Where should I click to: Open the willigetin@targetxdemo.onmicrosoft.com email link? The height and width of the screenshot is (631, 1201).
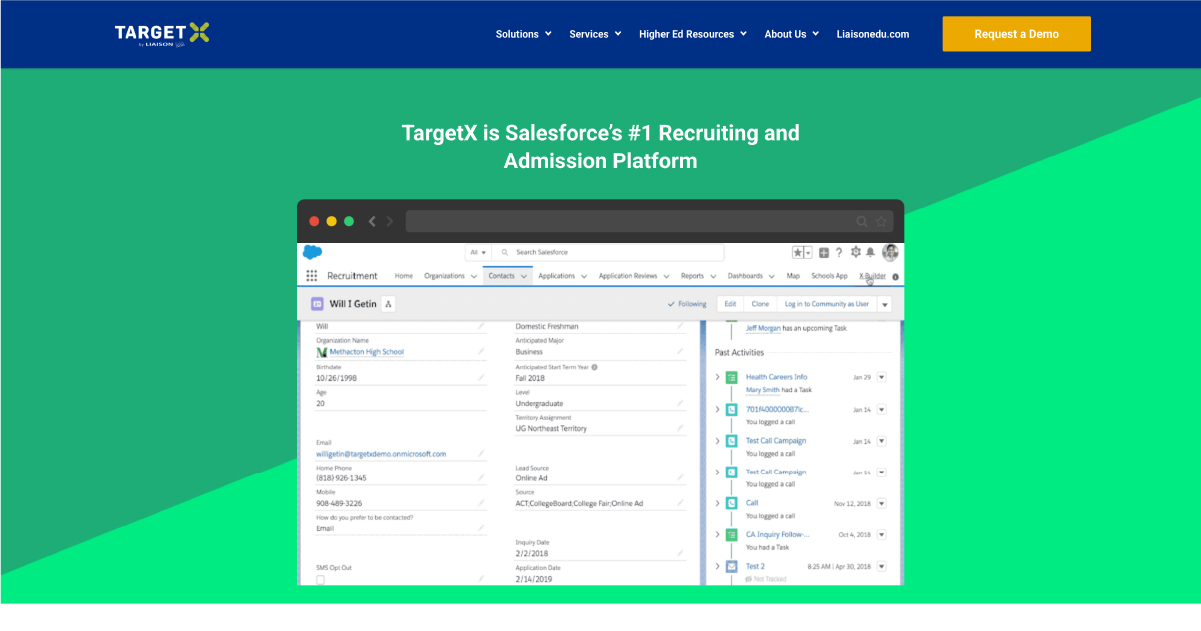coord(381,454)
